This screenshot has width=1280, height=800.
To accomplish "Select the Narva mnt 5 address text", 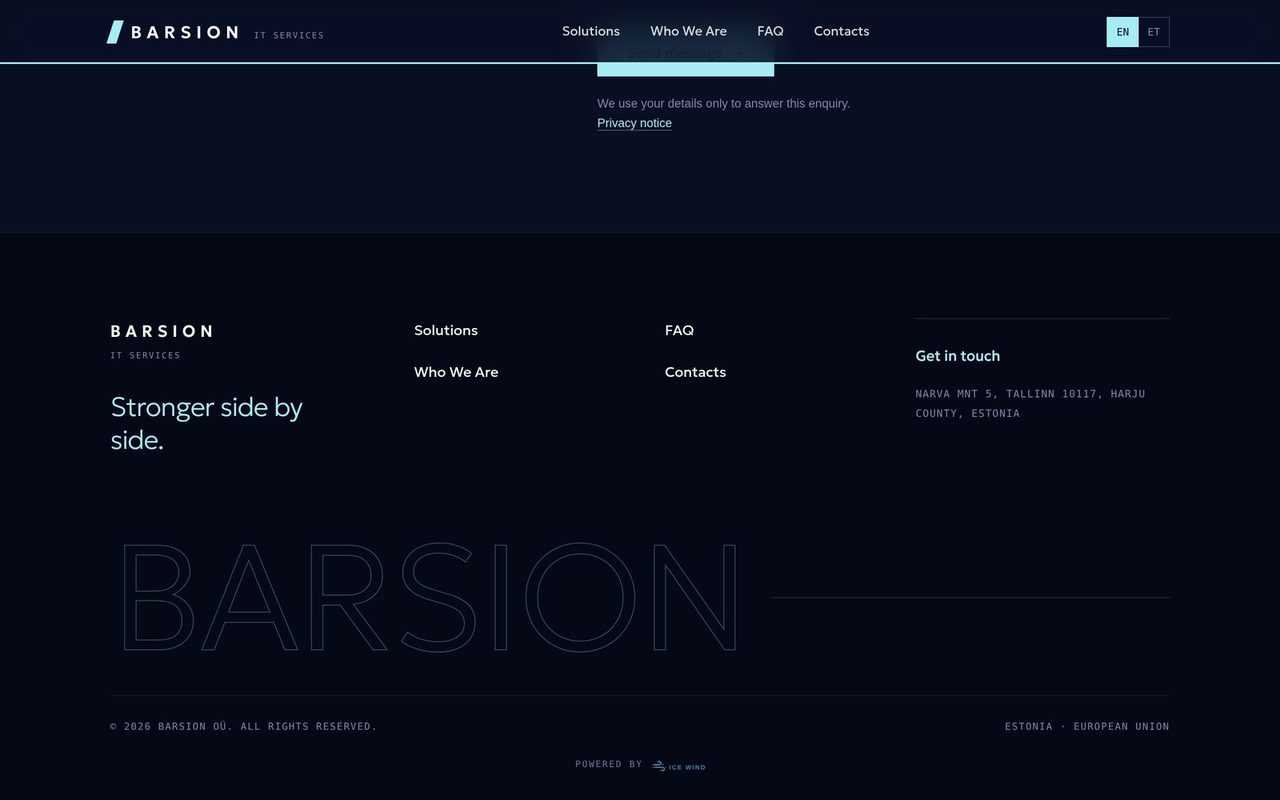I will [x=1030, y=403].
